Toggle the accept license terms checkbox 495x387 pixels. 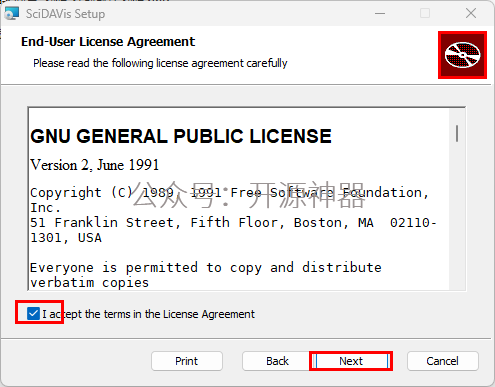click(x=33, y=314)
